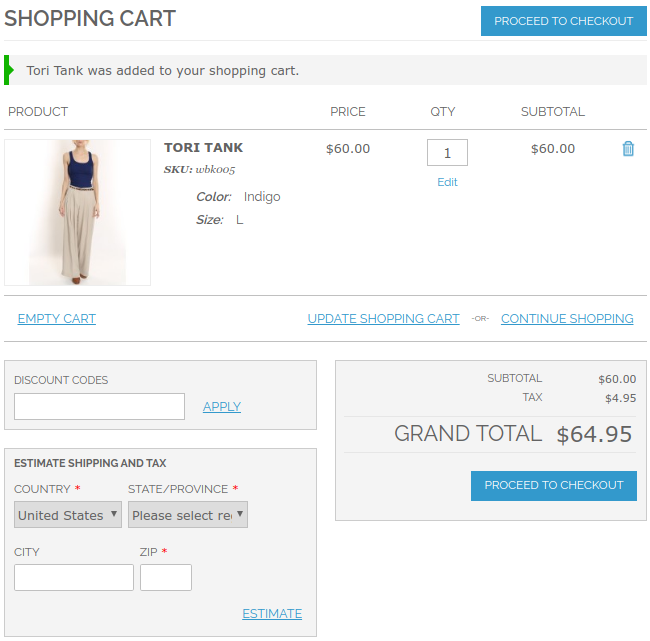The image size is (650, 641).
Task: Open the Country dropdown showing United States
Action: coord(68,515)
